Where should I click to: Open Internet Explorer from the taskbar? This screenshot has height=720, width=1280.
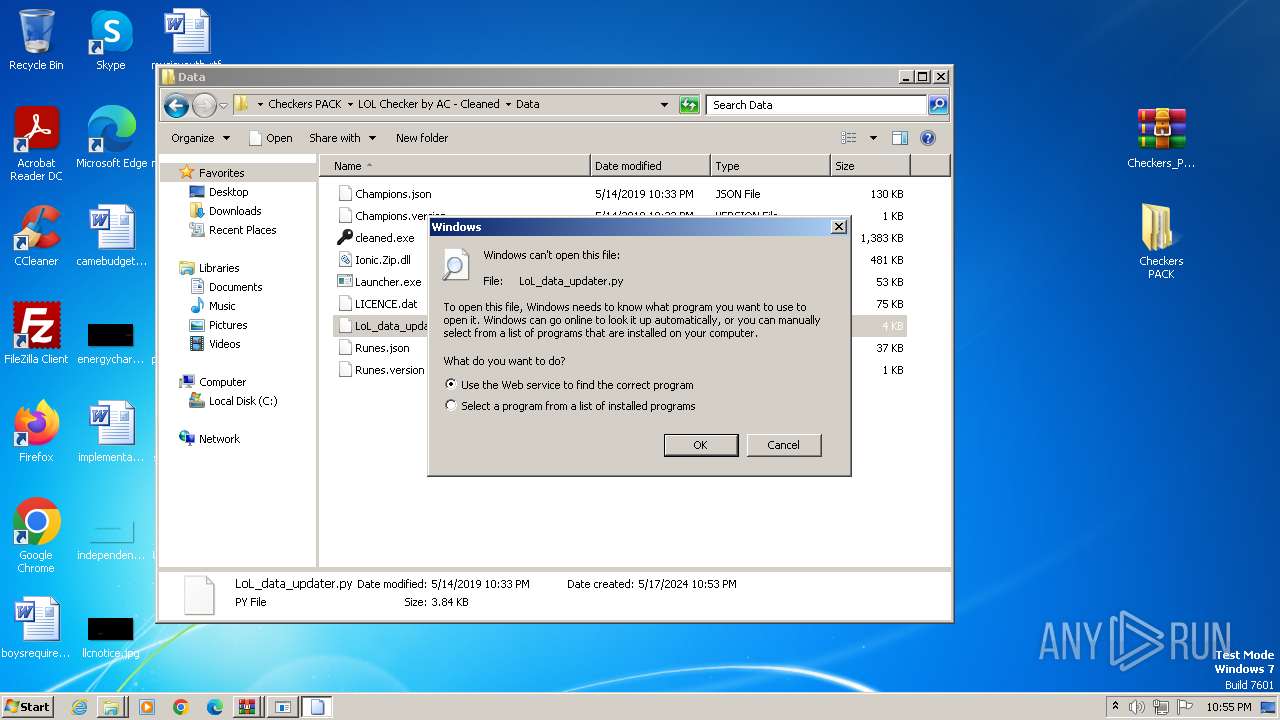80,707
